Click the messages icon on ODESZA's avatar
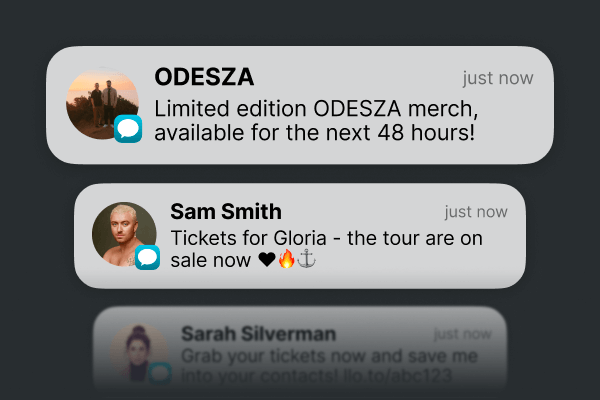Screen dimensions: 600x400 pyautogui.click(x=128, y=129)
